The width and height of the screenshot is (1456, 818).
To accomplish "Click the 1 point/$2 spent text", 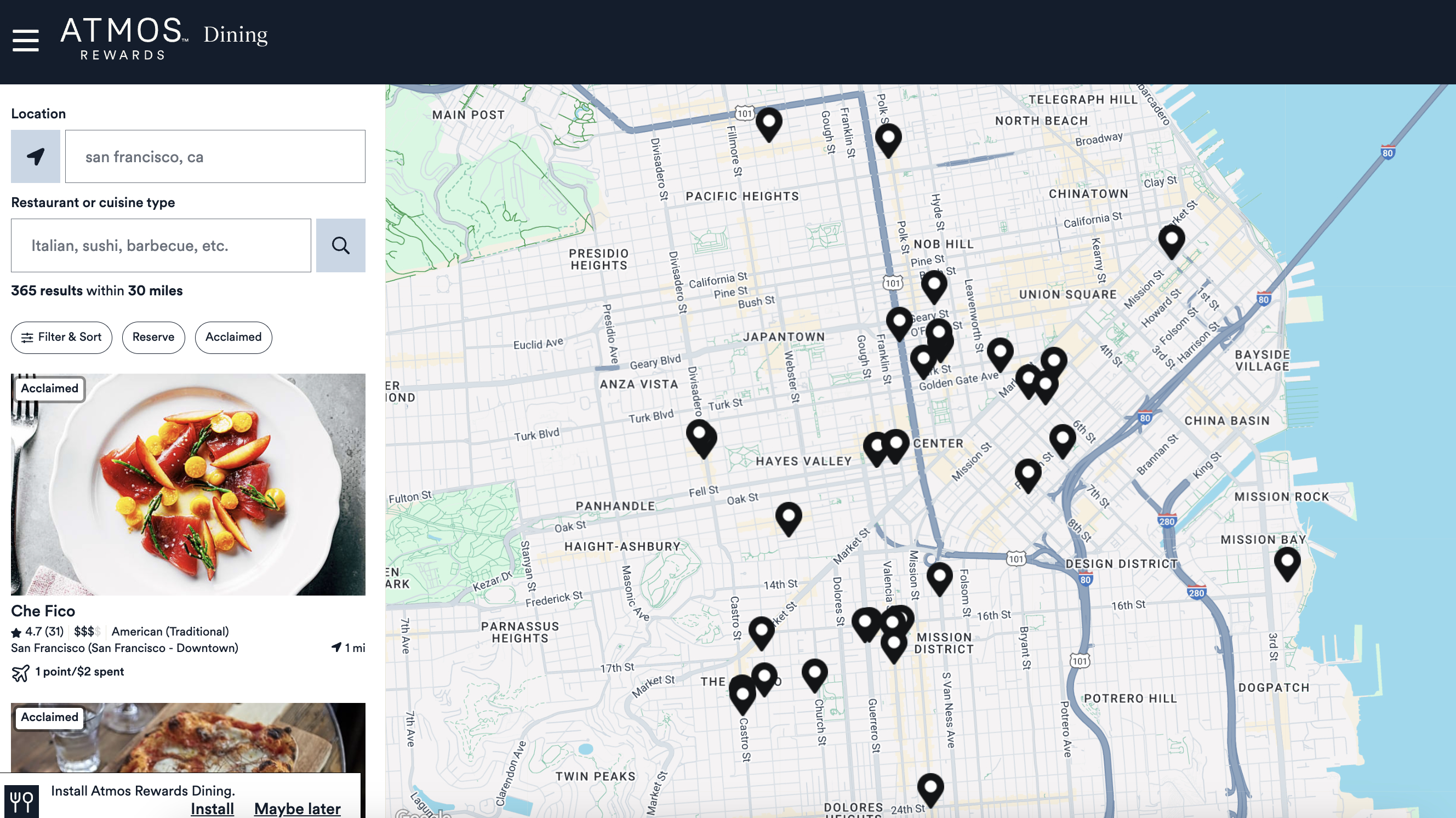I will point(79,672).
